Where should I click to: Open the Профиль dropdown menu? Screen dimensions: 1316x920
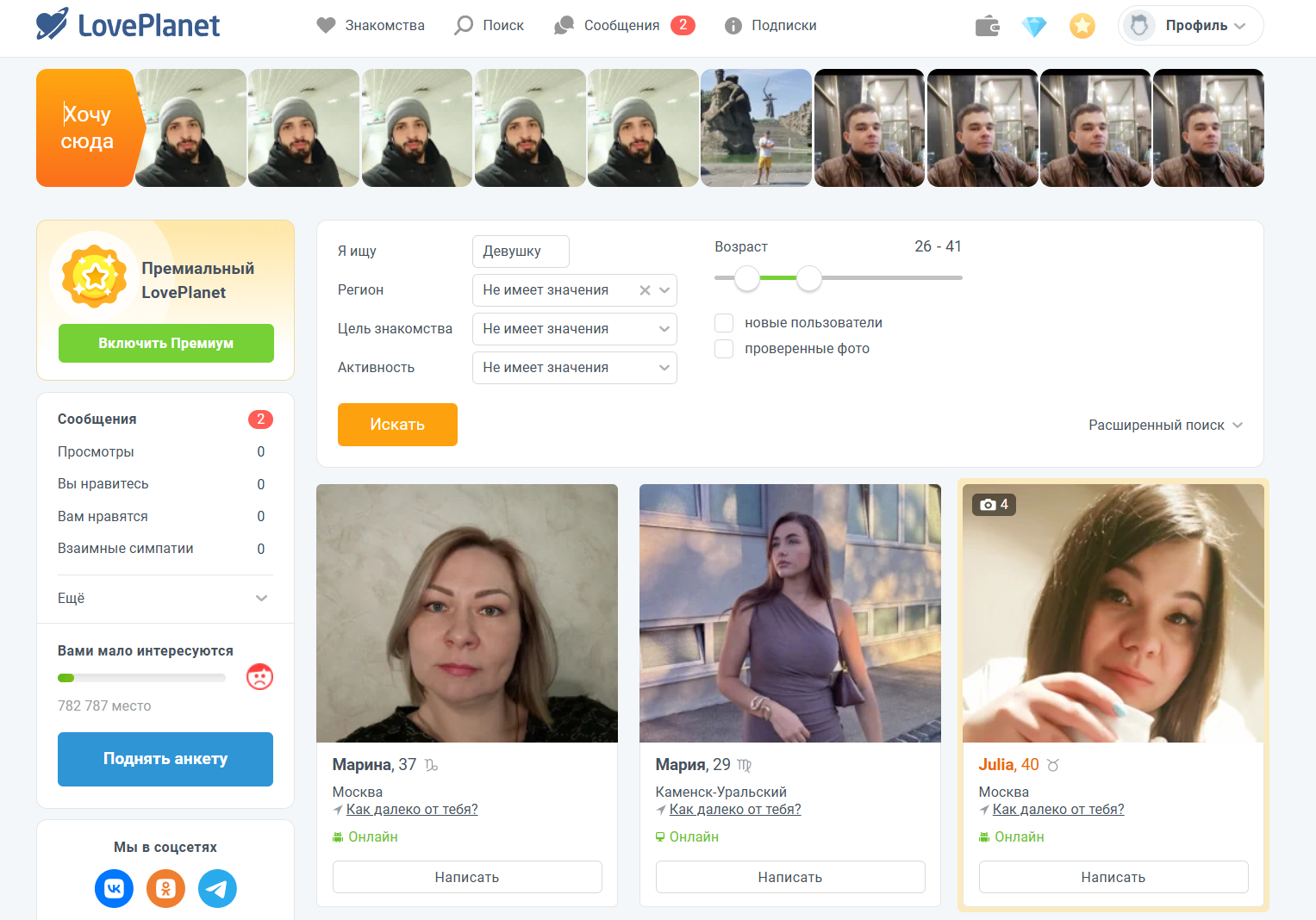point(1191,26)
